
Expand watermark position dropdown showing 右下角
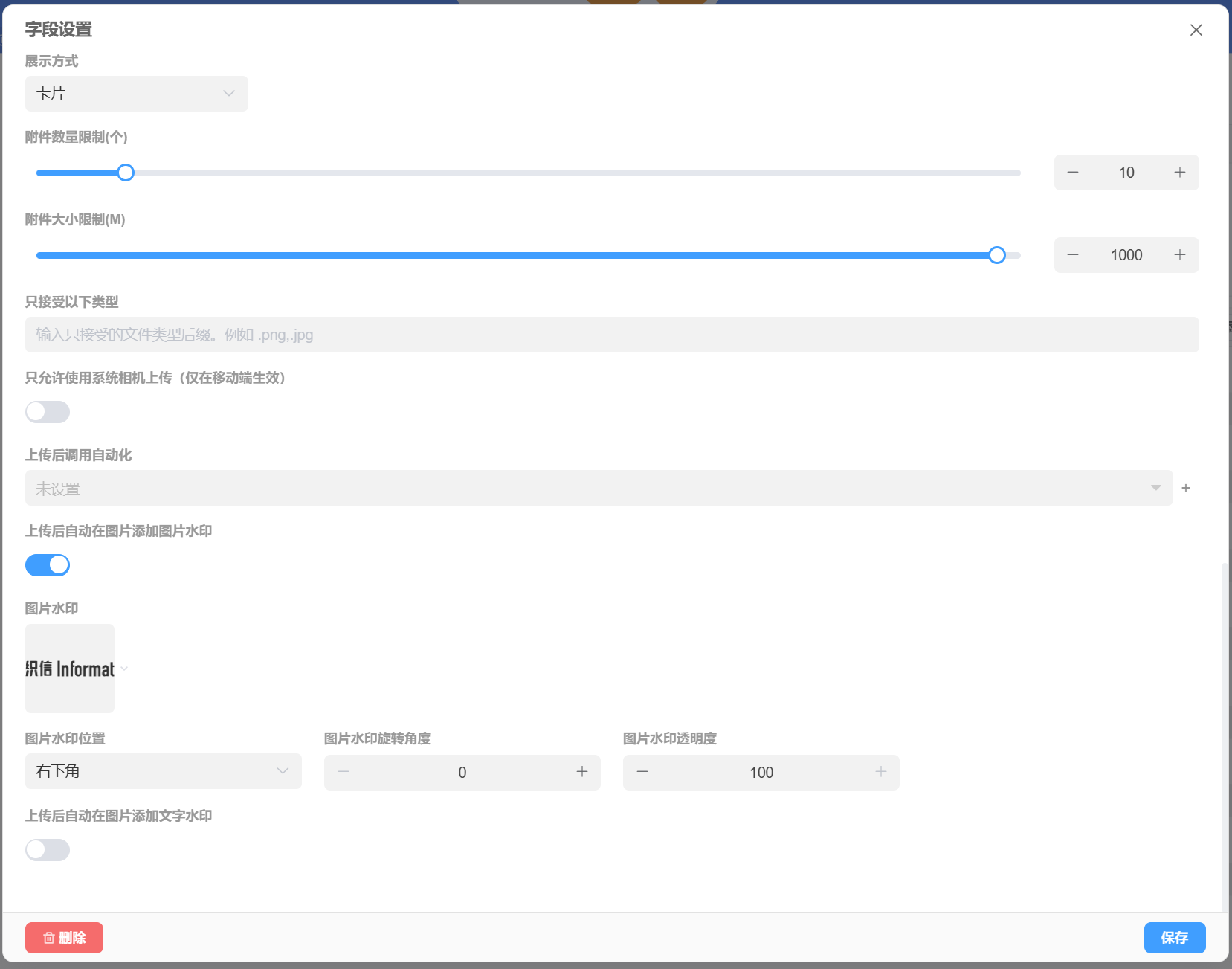point(164,771)
